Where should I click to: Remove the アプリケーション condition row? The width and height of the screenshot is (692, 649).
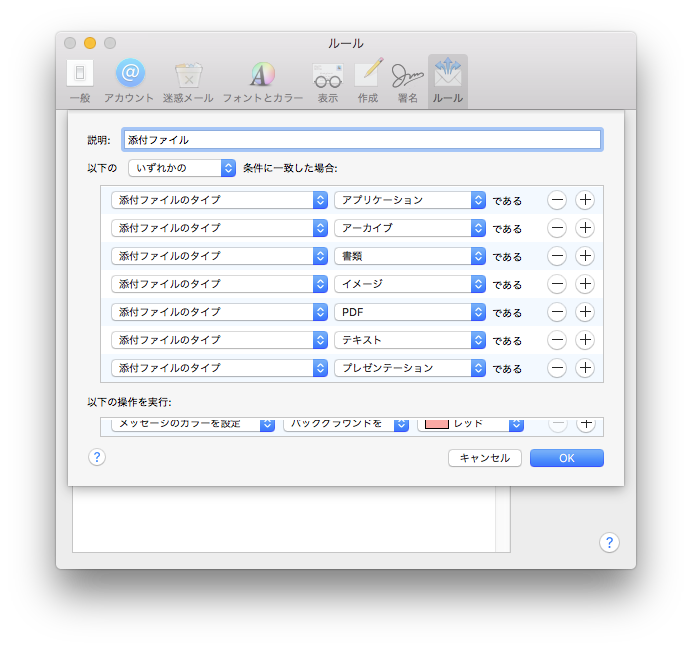(557, 200)
